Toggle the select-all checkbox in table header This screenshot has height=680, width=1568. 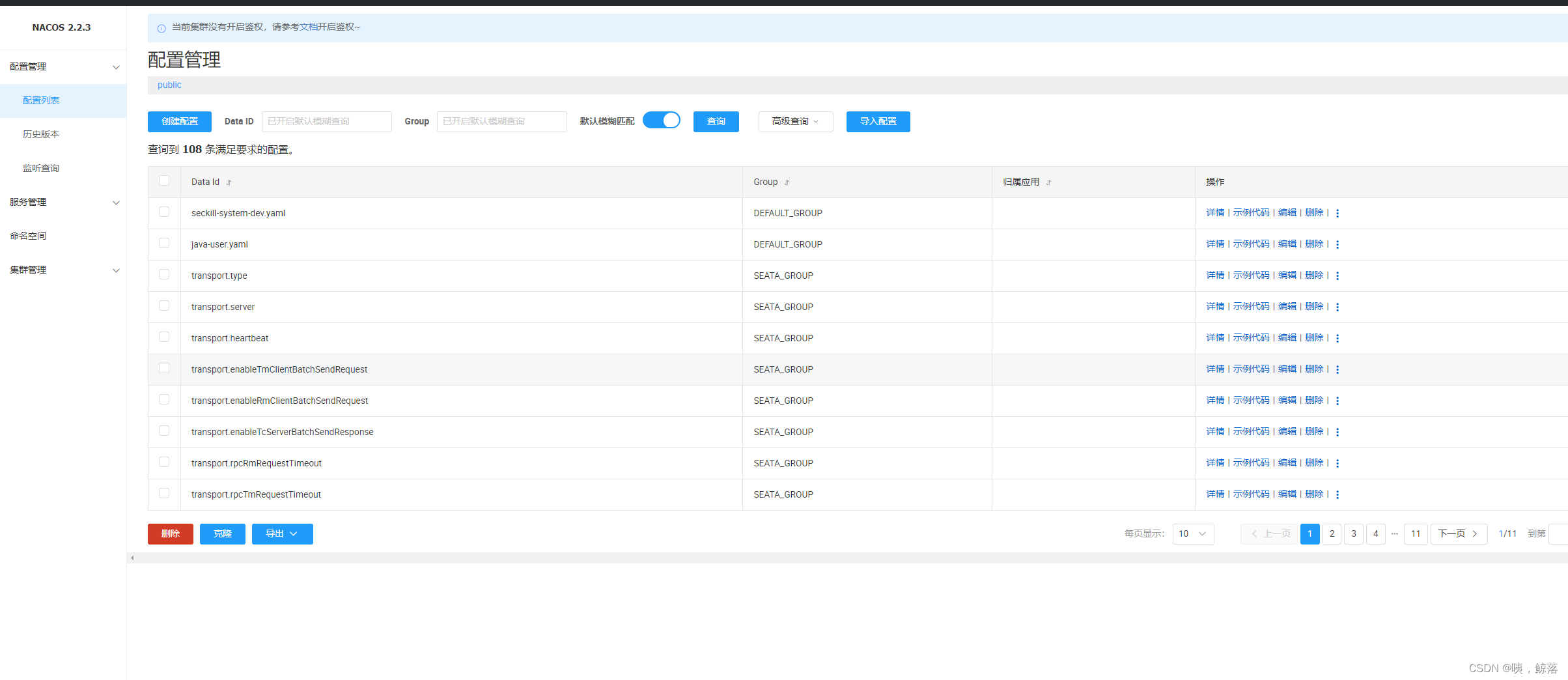click(164, 180)
